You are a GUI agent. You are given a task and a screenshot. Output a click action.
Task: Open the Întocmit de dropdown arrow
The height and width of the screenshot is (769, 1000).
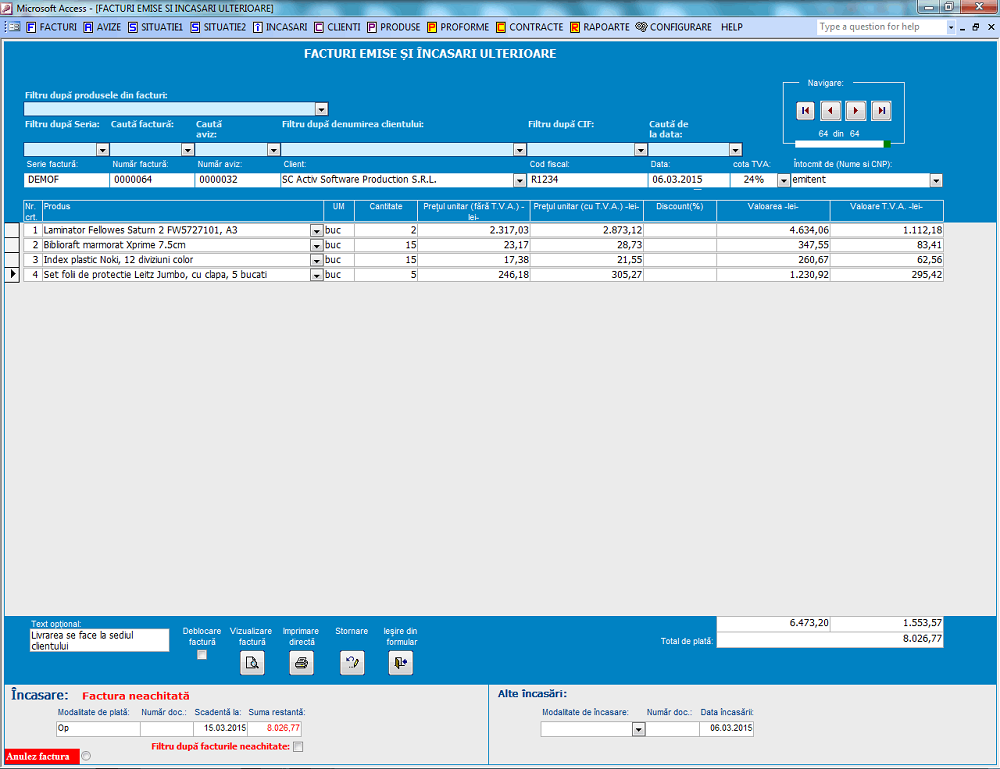(x=936, y=180)
